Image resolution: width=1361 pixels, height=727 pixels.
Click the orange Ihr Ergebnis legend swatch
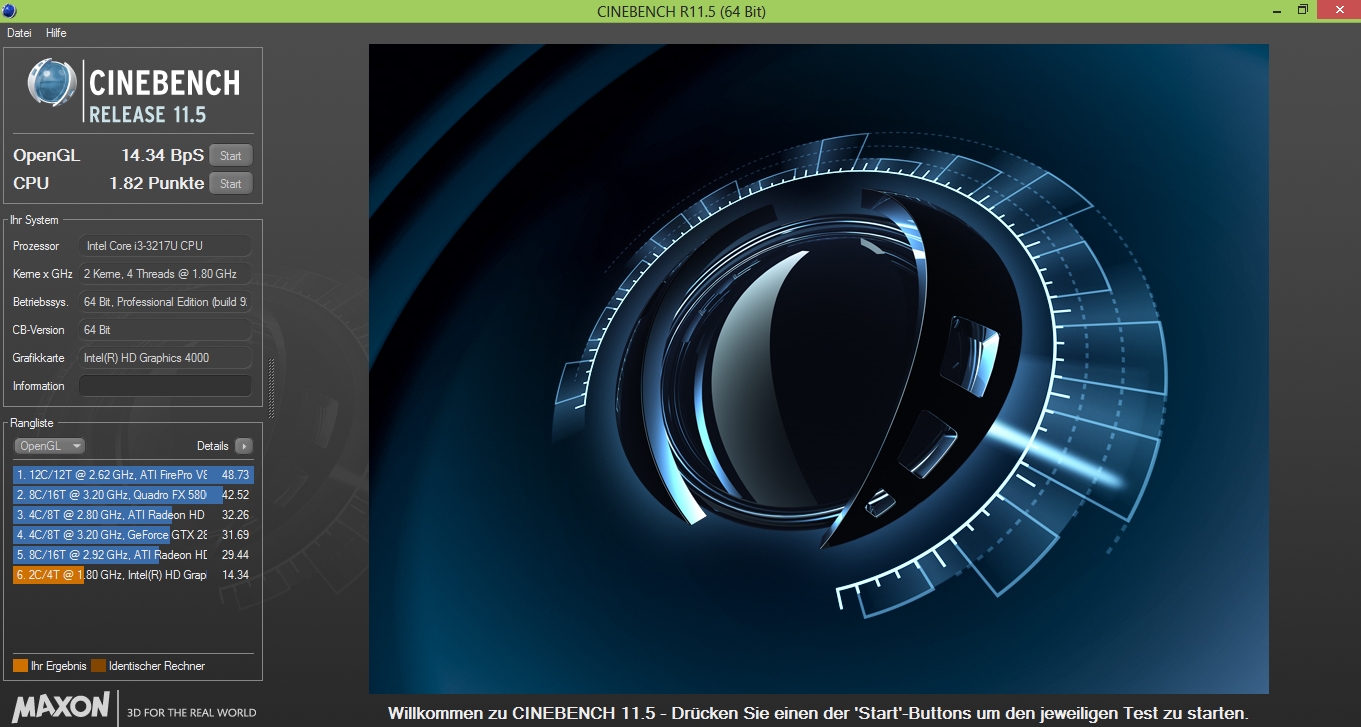[20, 666]
